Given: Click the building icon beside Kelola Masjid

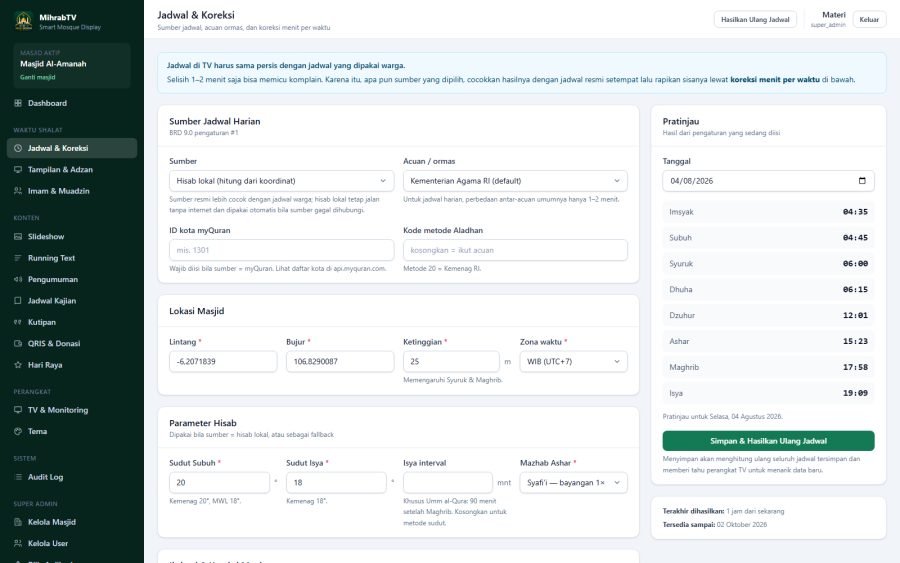Looking at the screenshot, I should pos(18,522).
